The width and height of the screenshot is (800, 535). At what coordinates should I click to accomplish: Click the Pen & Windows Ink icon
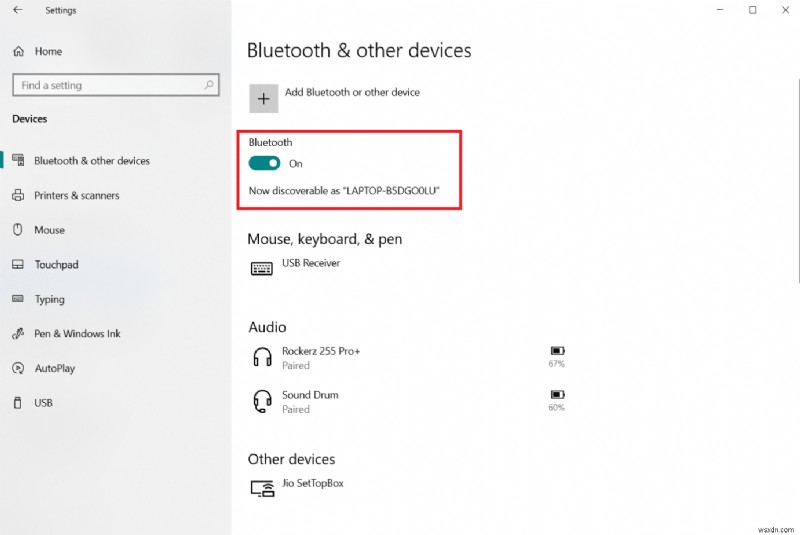click(x=18, y=334)
